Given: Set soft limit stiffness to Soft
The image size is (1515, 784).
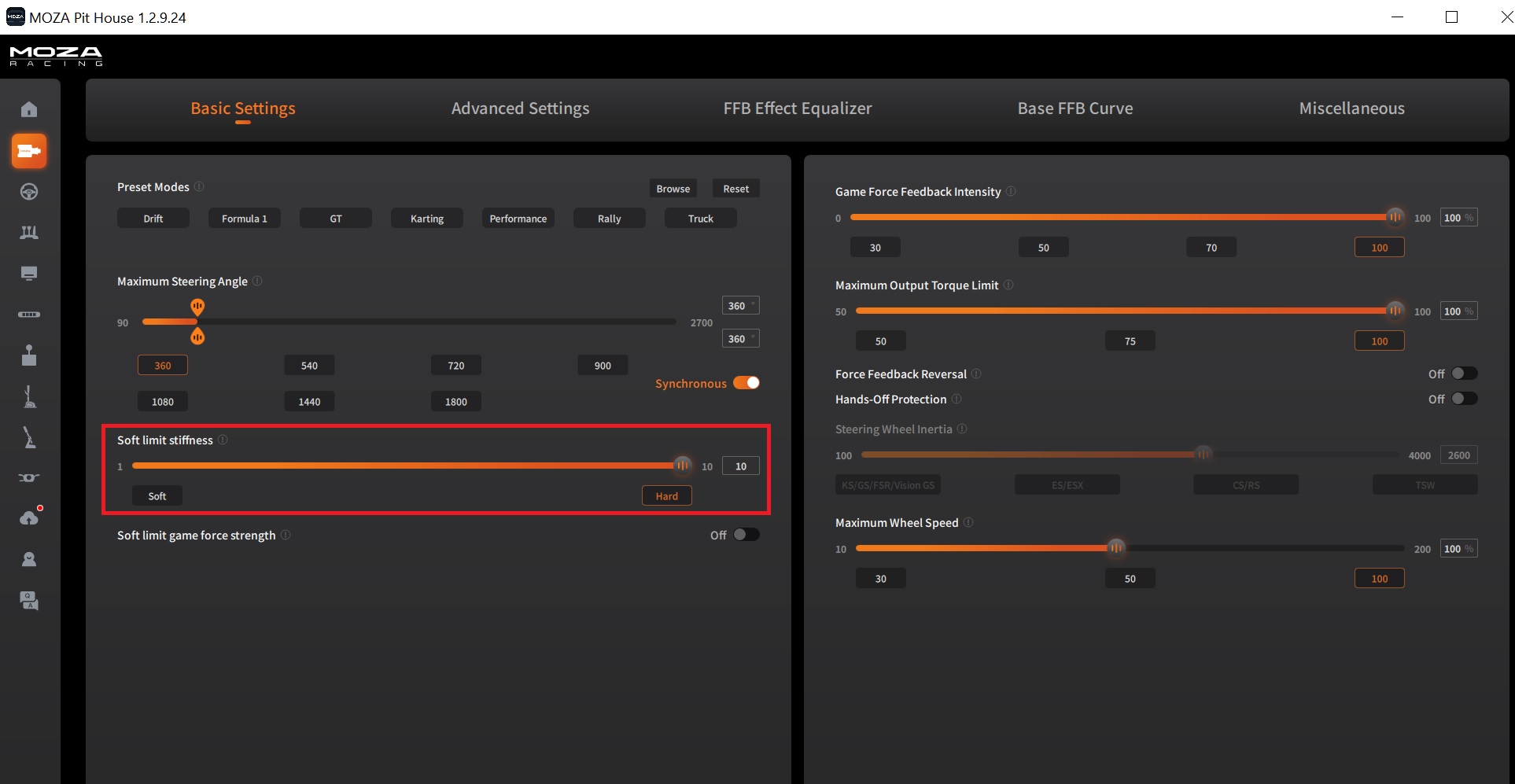Looking at the screenshot, I should tap(157, 496).
